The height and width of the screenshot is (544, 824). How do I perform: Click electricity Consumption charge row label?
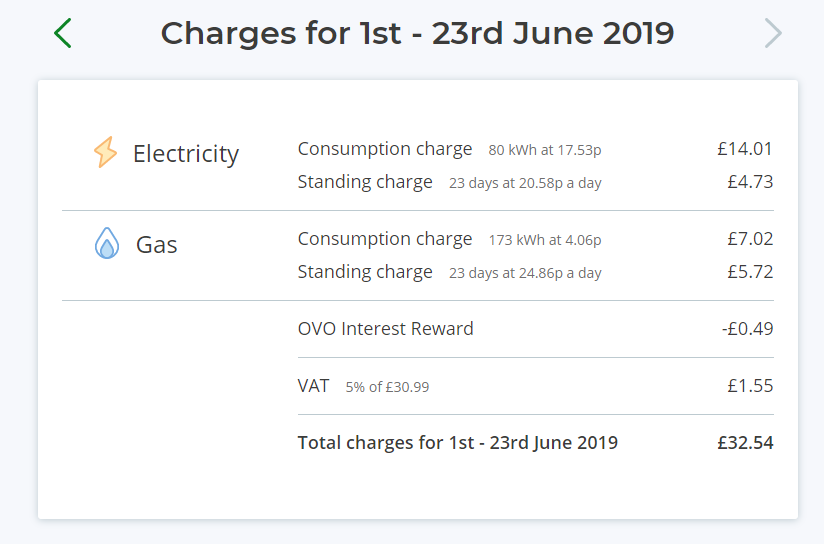385,149
